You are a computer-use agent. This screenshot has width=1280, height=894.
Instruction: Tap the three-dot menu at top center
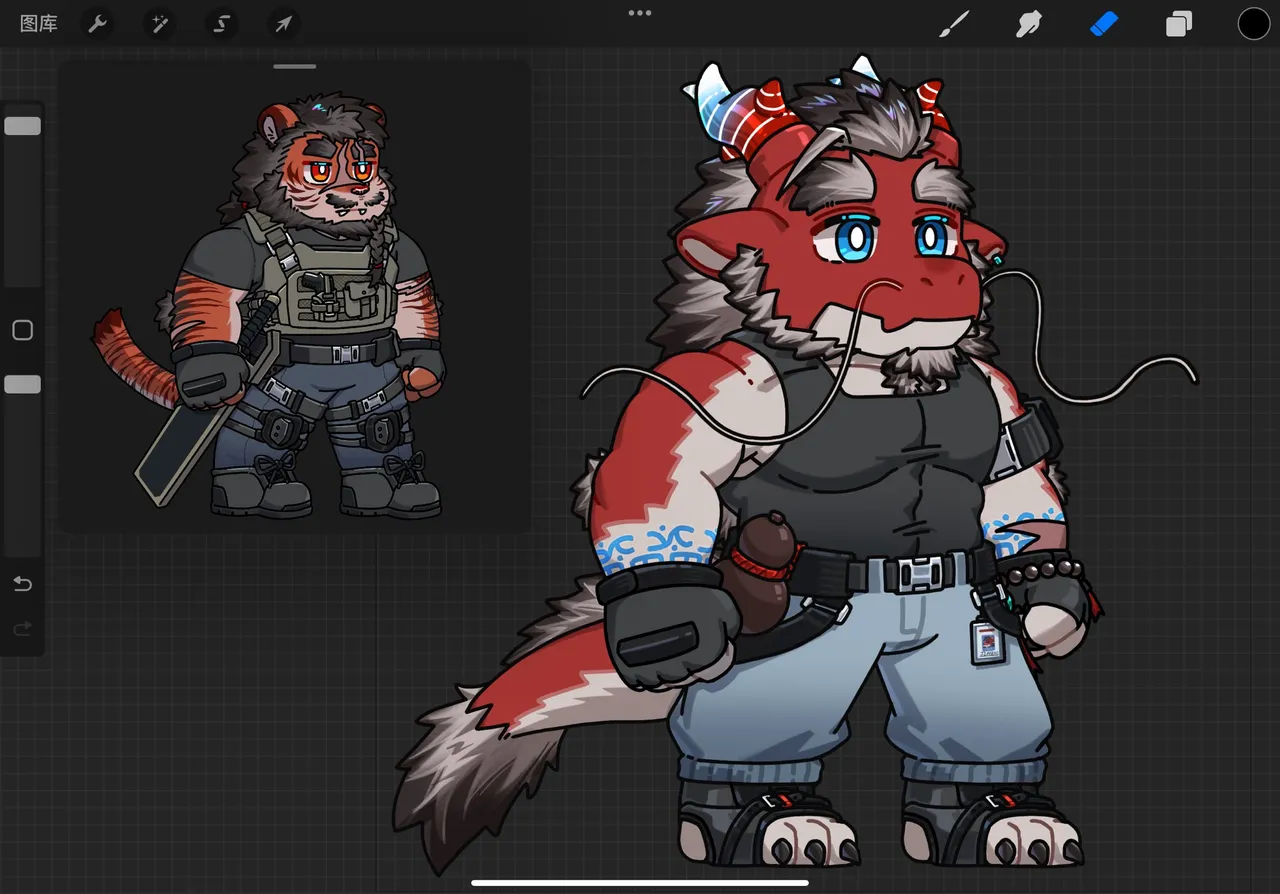(640, 13)
